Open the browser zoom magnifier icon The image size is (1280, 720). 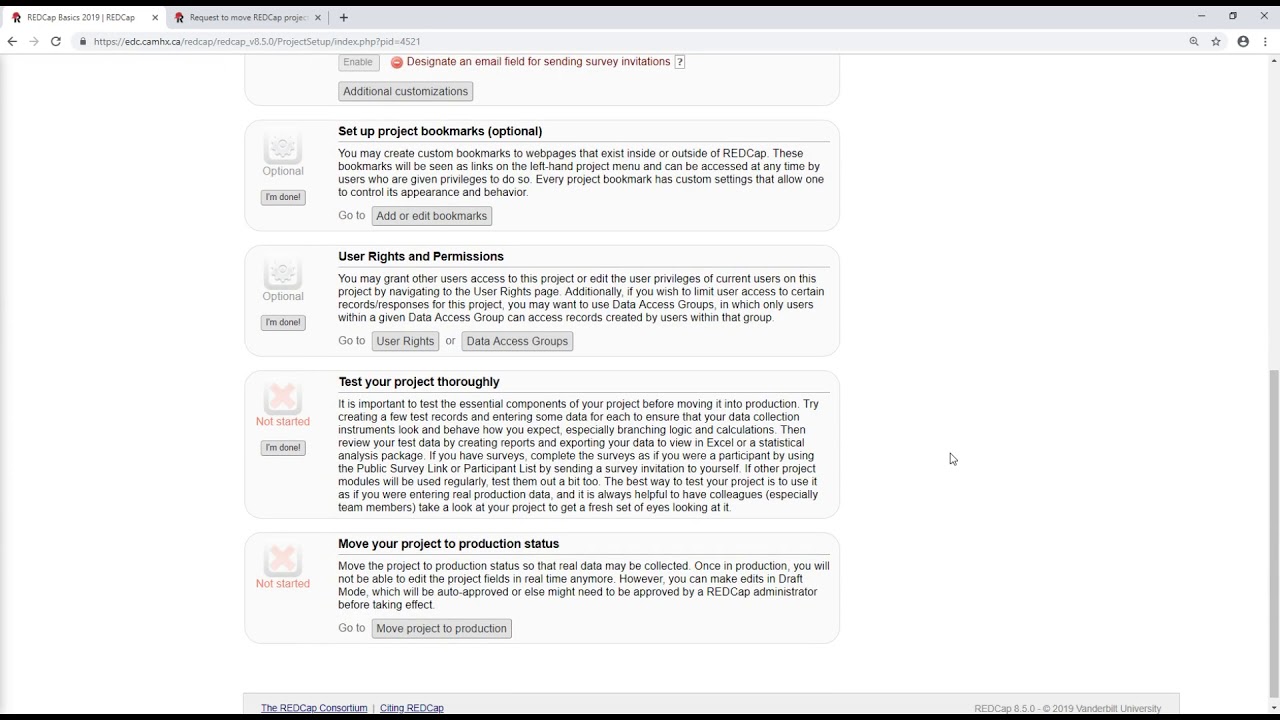click(1194, 41)
